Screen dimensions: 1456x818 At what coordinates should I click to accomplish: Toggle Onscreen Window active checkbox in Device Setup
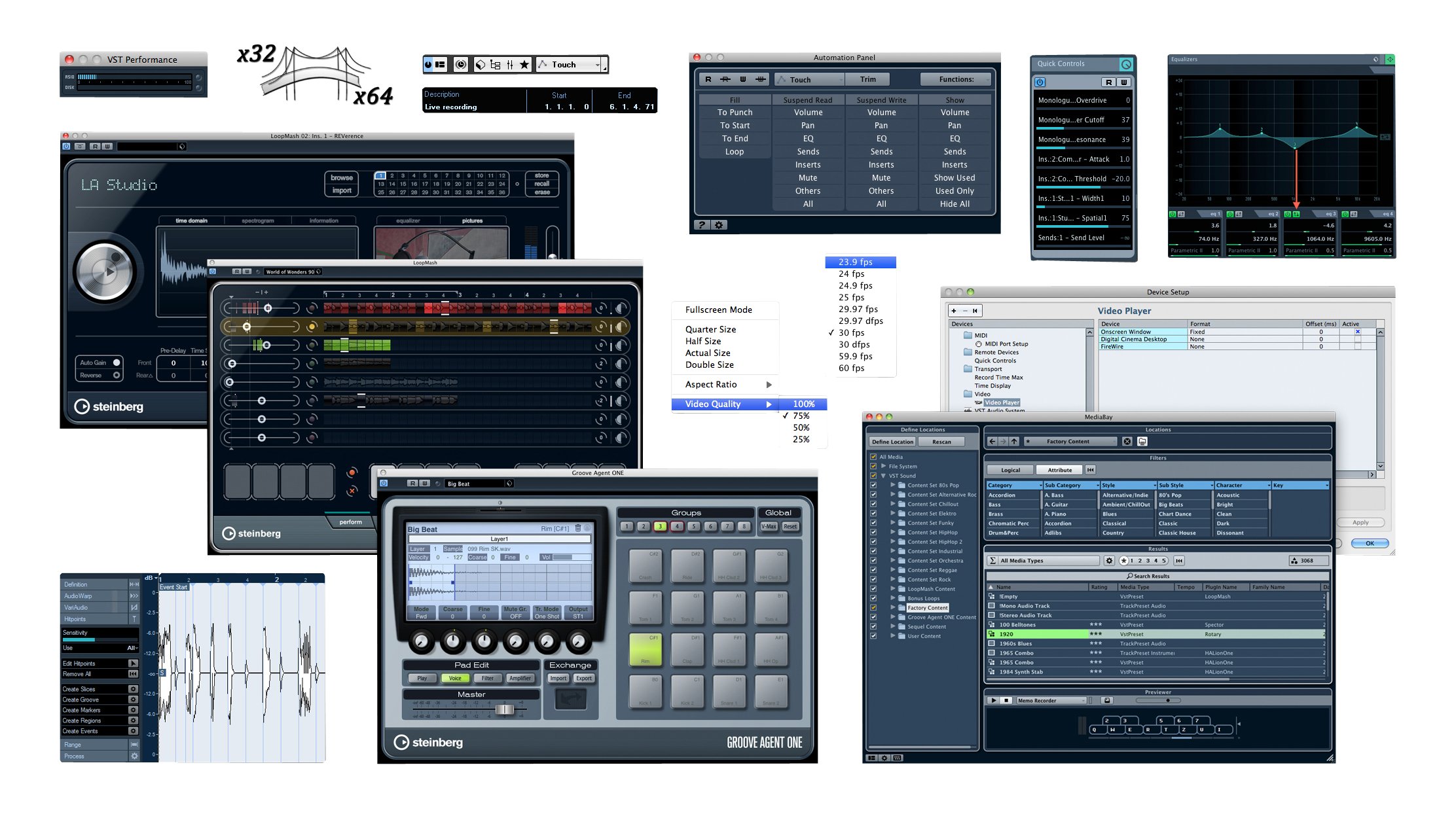tap(1357, 332)
